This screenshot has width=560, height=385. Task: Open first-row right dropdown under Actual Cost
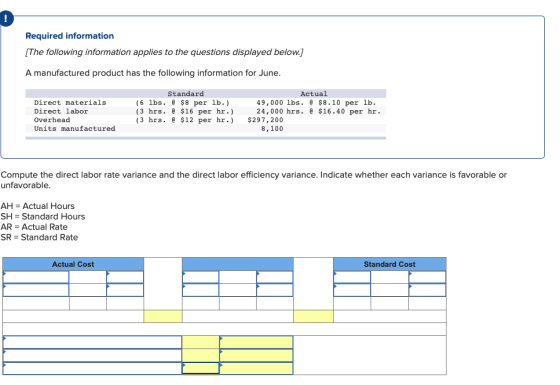125,277
